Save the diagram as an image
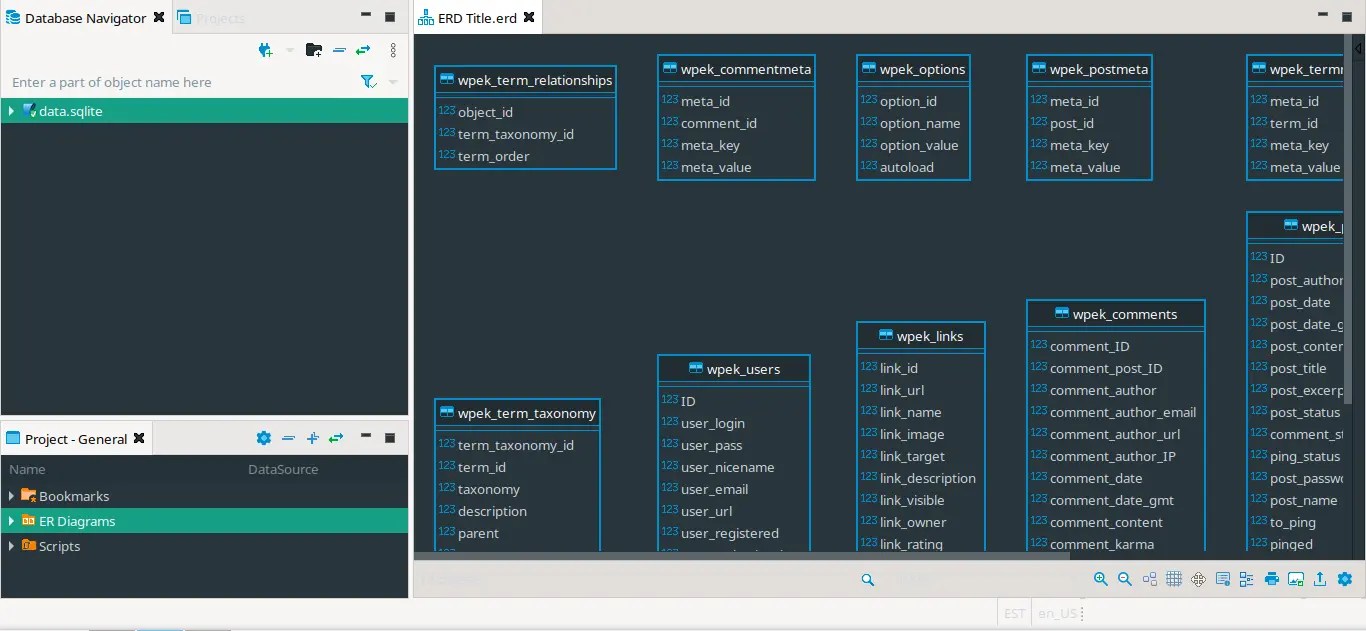The height and width of the screenshot is (631, 1366). 1295,579
